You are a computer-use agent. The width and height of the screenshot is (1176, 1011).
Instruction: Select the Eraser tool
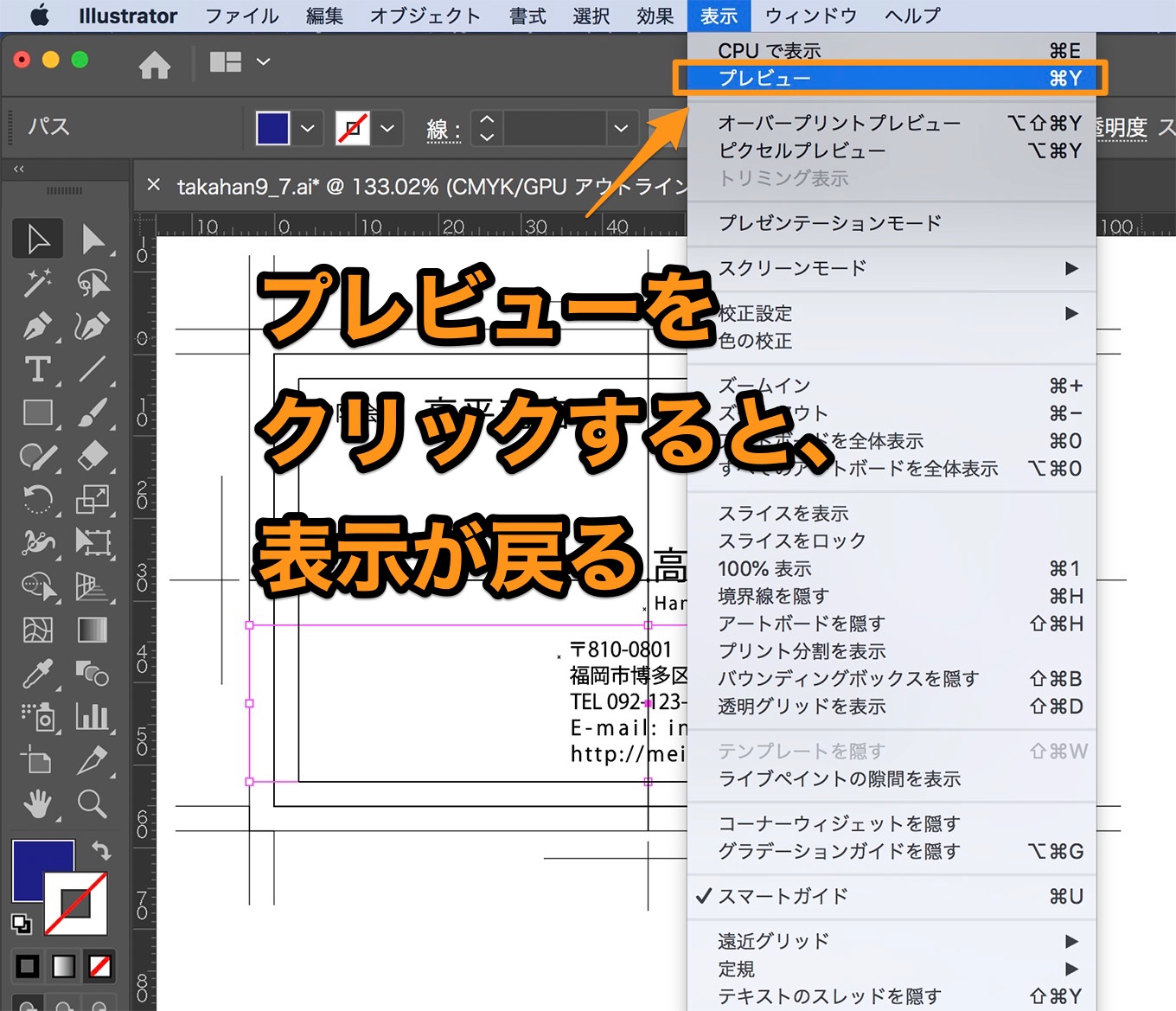pyautogui.click(x=93, y=456)
